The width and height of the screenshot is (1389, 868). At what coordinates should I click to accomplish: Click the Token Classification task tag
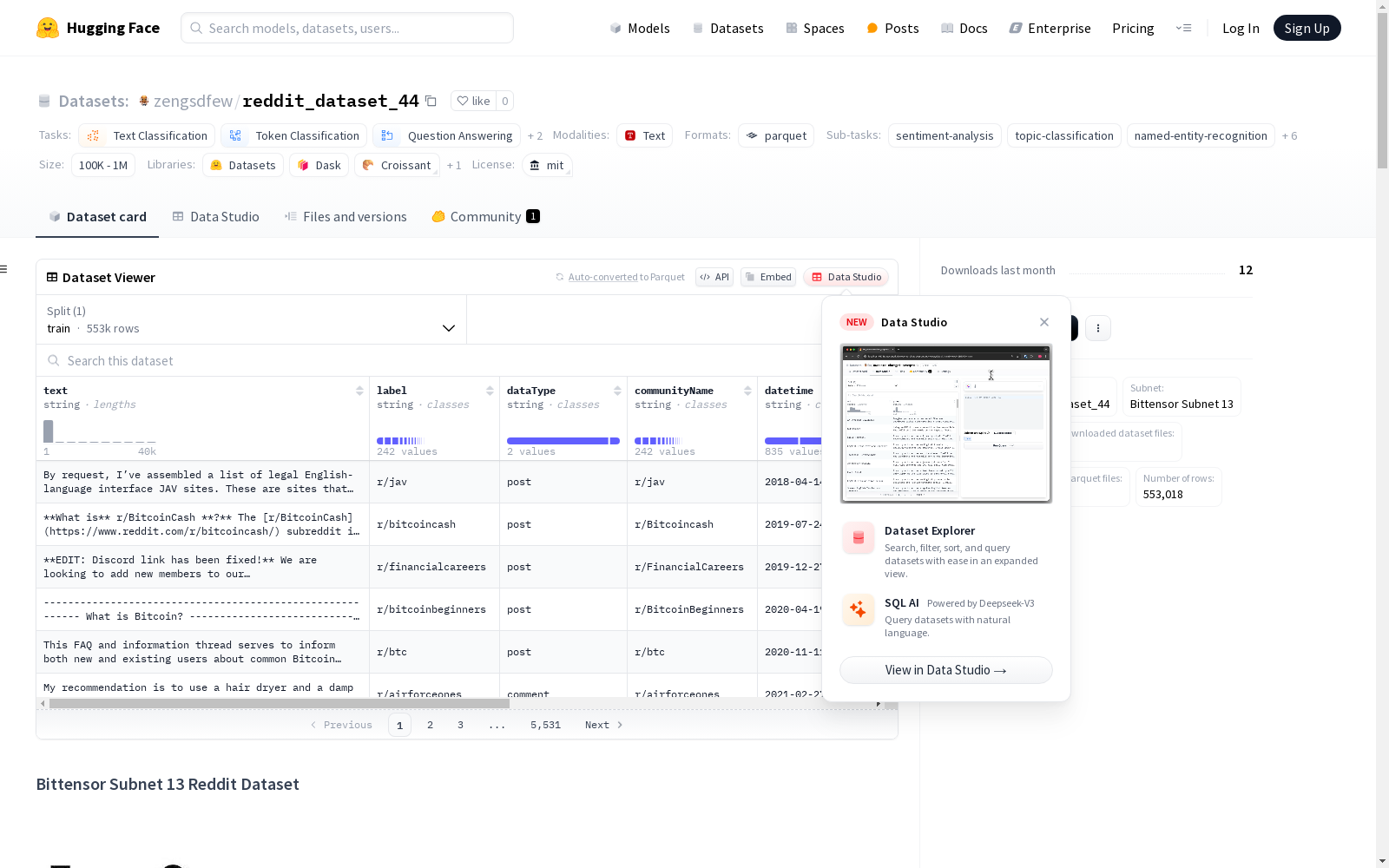pos(293,135)
